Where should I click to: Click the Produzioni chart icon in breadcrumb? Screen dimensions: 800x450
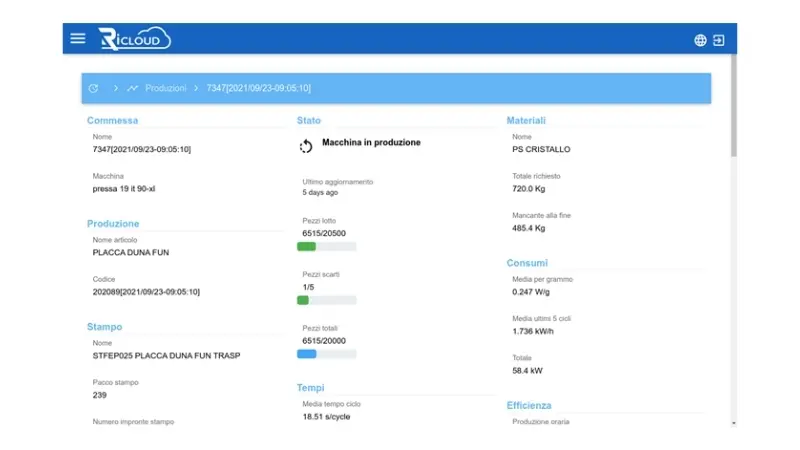click(x=133, y=88)
